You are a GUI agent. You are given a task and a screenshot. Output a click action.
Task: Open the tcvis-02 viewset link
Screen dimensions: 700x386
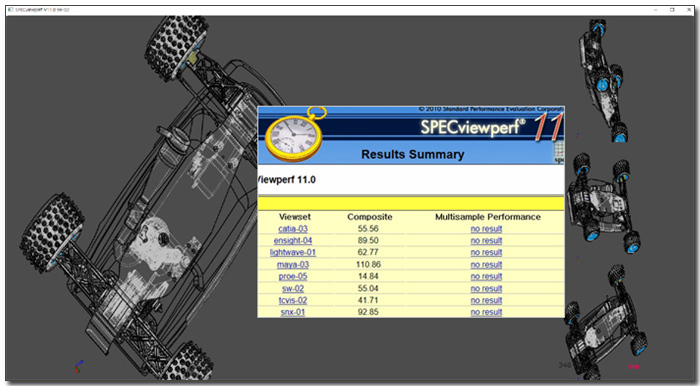[293, 300]
